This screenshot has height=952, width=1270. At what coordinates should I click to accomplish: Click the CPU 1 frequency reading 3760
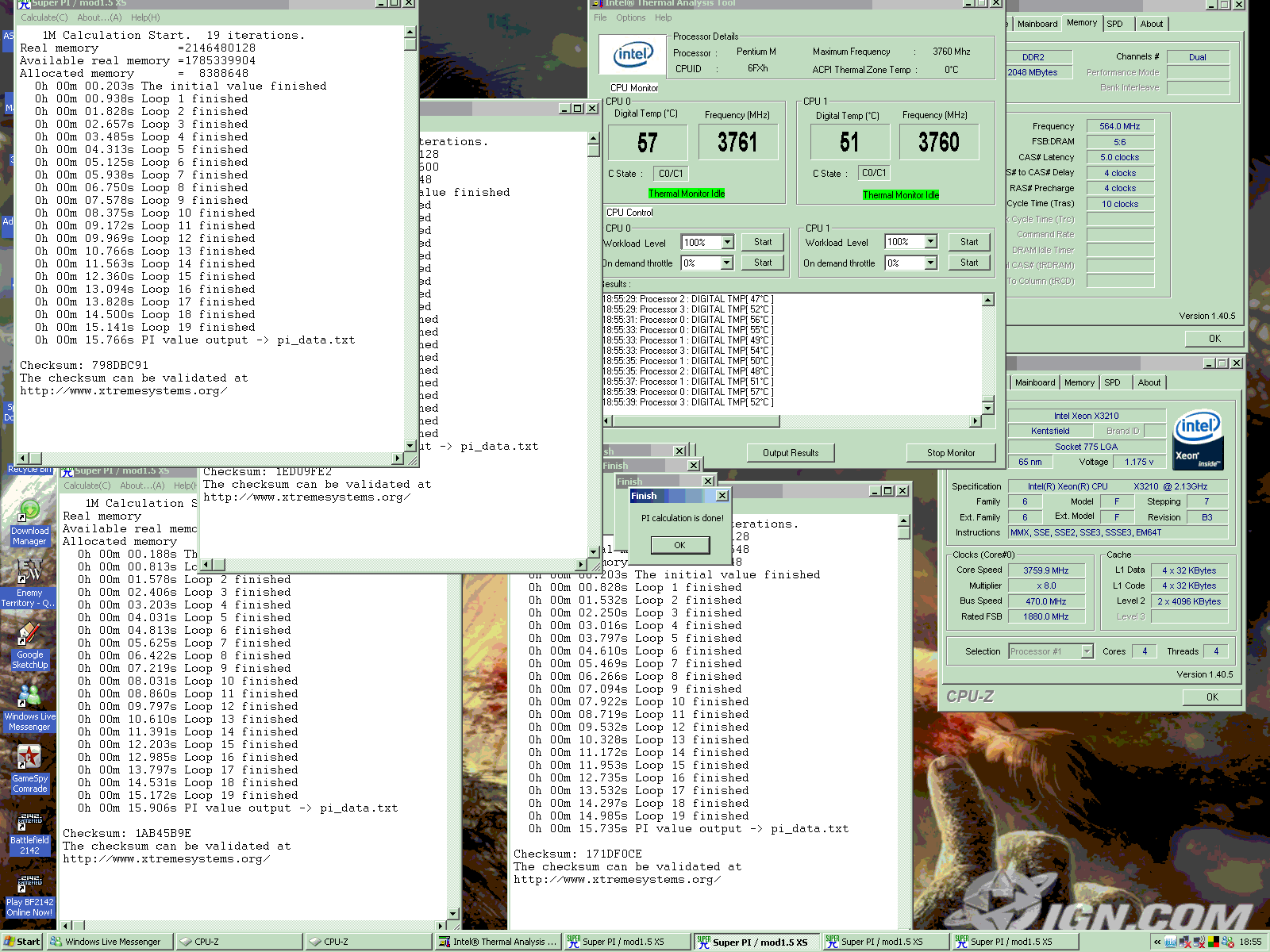pyautogui.click(x=939, y=143)
